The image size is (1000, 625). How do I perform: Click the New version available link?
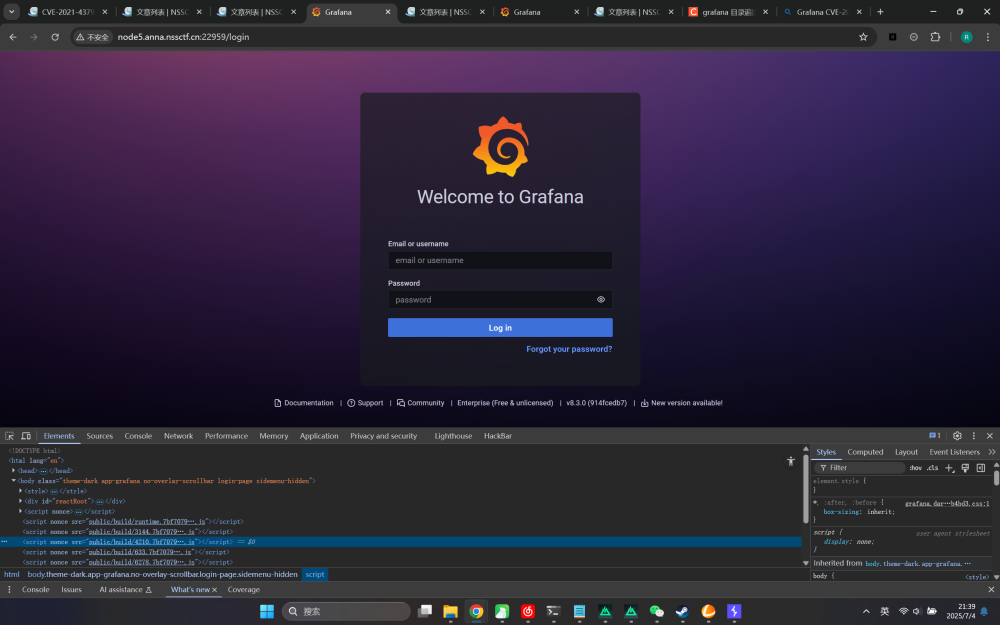(682, 403)
